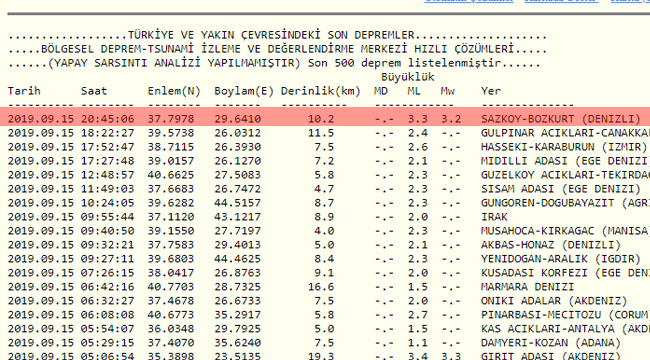
Task: Click the MARMARA DENIZI location entry
Action: [x=527, y=287]
